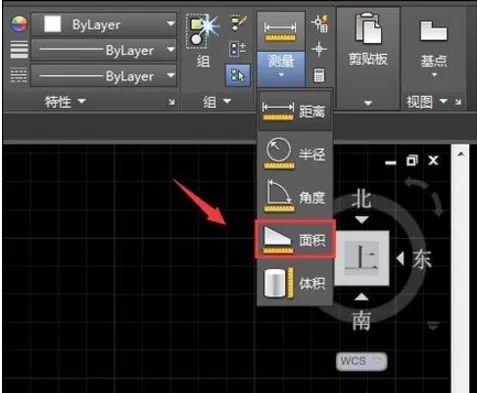Click the point ID crosshair icon

[x=319, y=49]
